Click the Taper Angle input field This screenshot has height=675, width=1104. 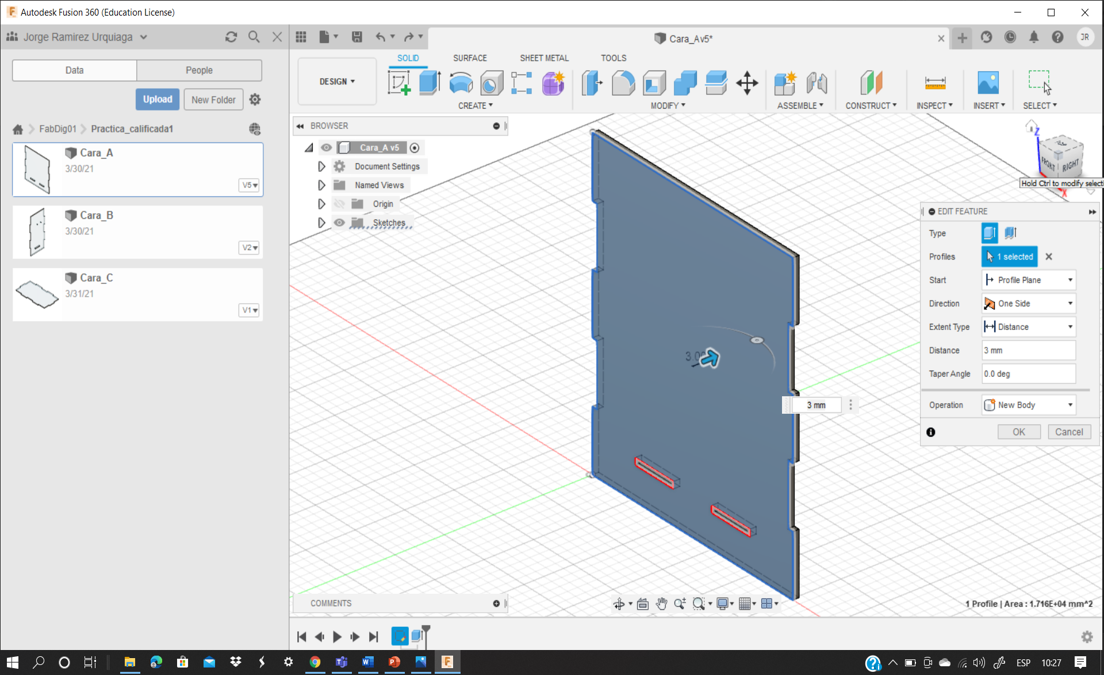click(1028, 374)
